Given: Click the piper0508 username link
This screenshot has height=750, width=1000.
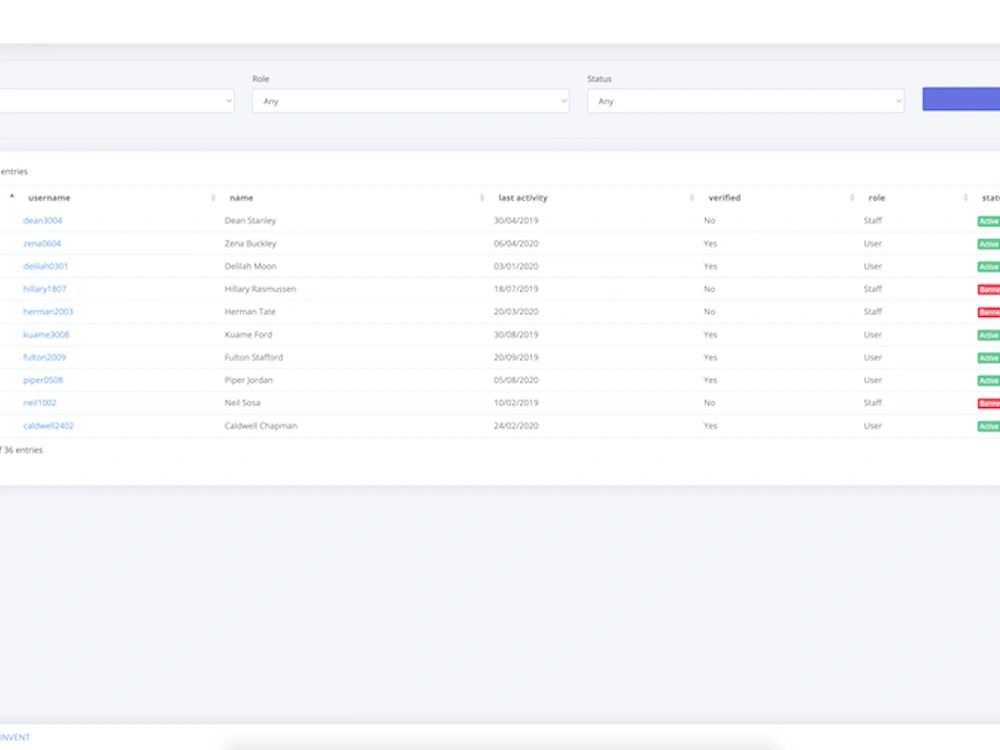Looking at the screenshot, I should pos(43,380).
